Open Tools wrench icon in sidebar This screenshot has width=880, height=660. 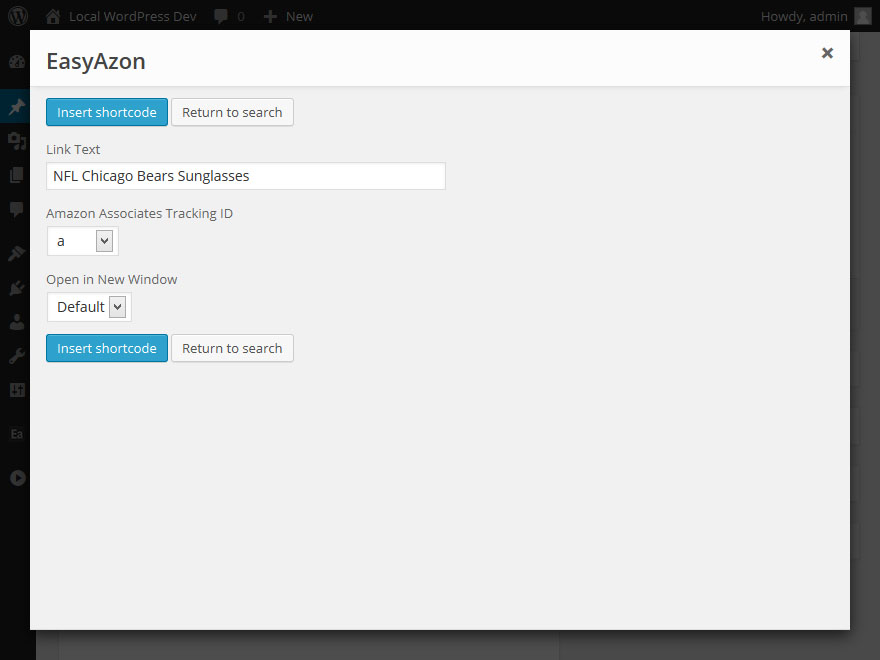point(17,356)
